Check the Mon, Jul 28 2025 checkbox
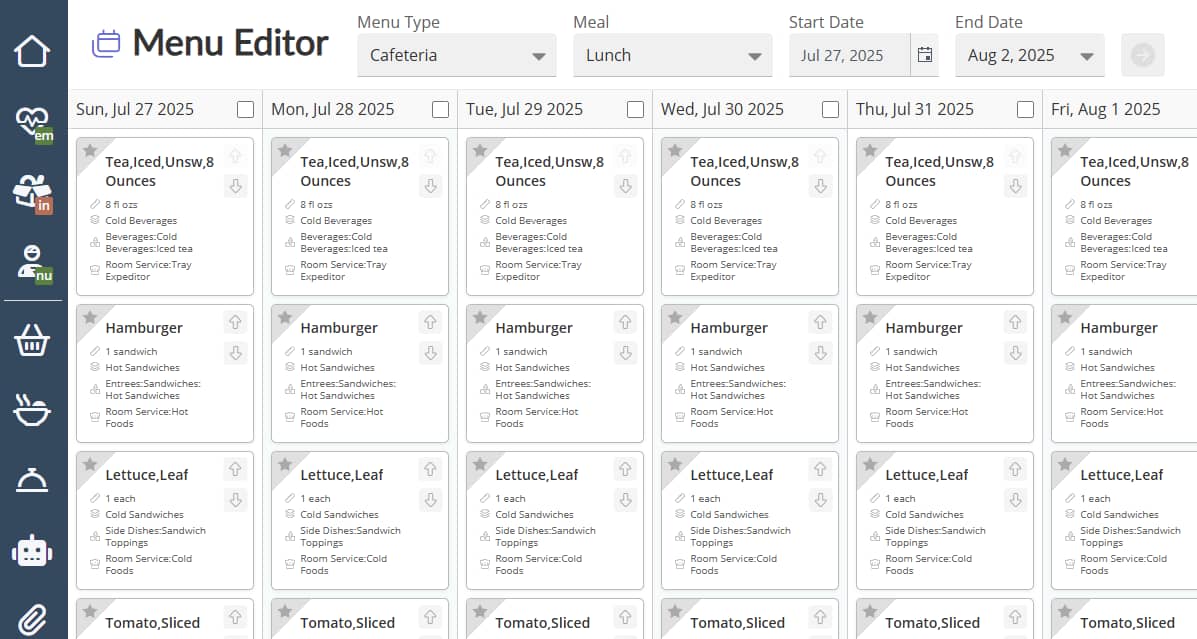The image size is (1197, 639). (440, 110)
